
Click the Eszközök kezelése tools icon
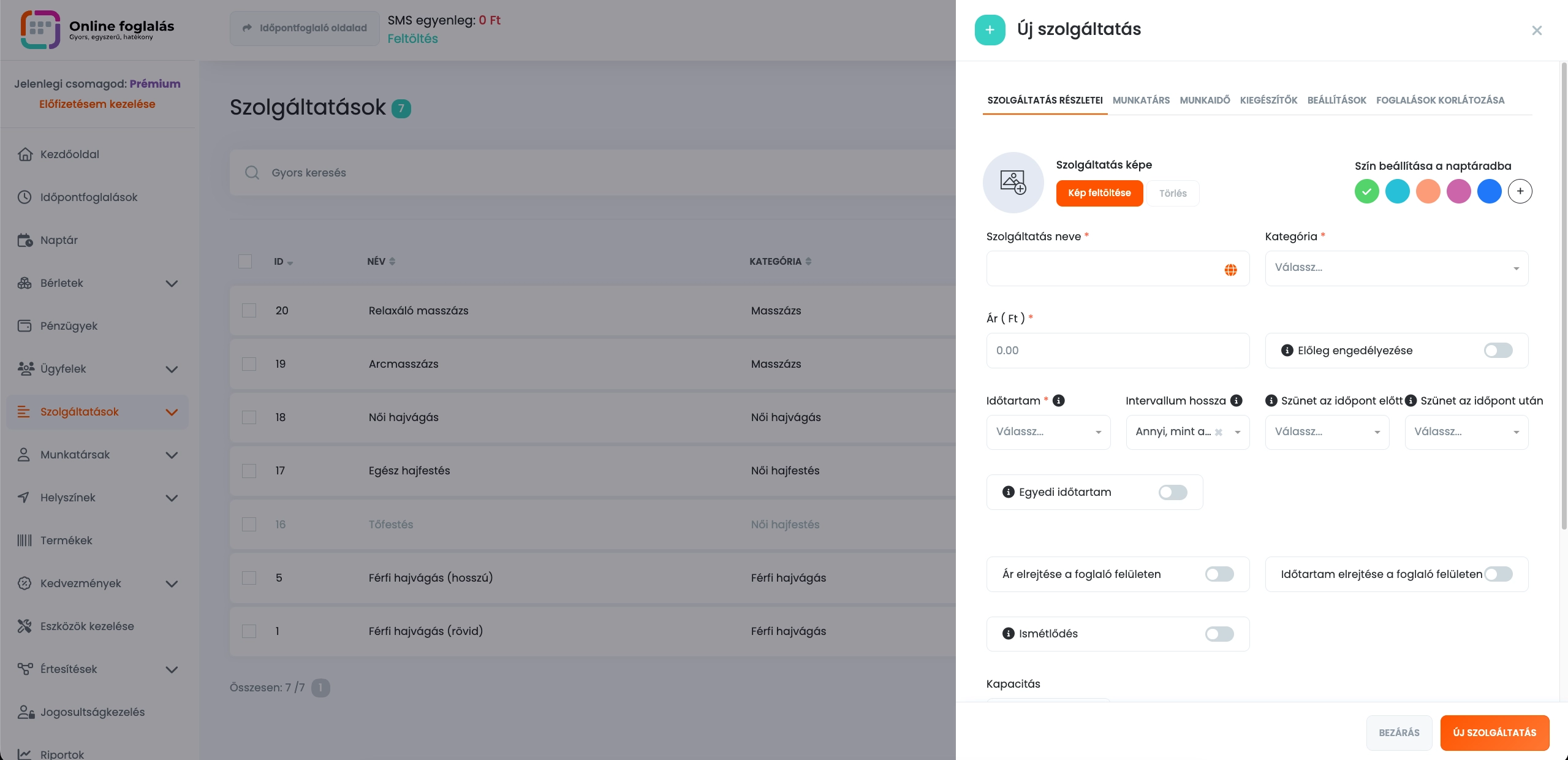pyautogui.click(x=25, y=626)
